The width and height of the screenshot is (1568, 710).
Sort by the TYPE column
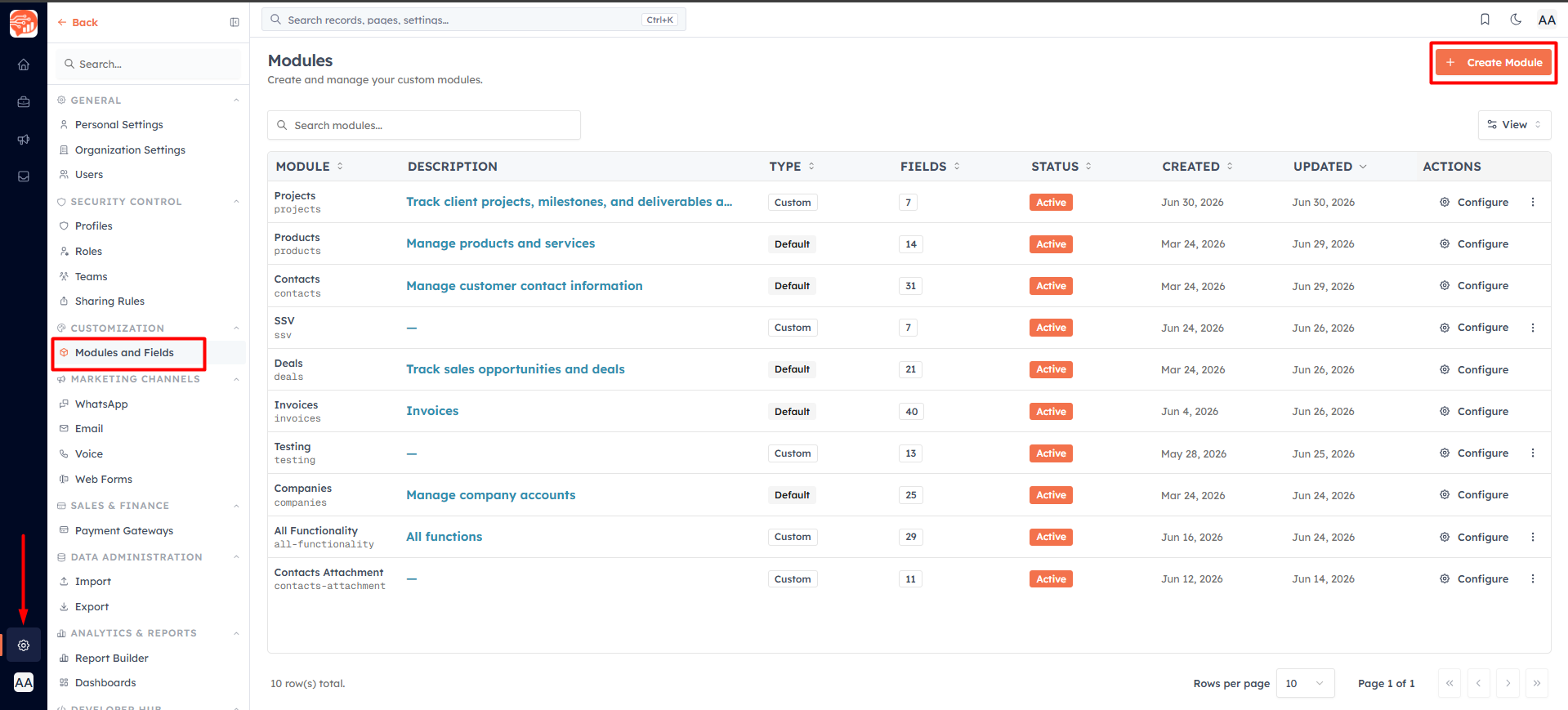coord(791,166)
